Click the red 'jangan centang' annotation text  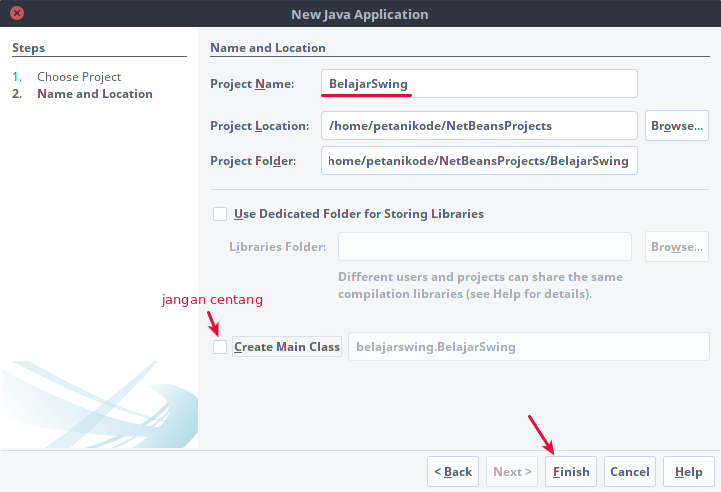pyautogui.click(x=212, y=300)
